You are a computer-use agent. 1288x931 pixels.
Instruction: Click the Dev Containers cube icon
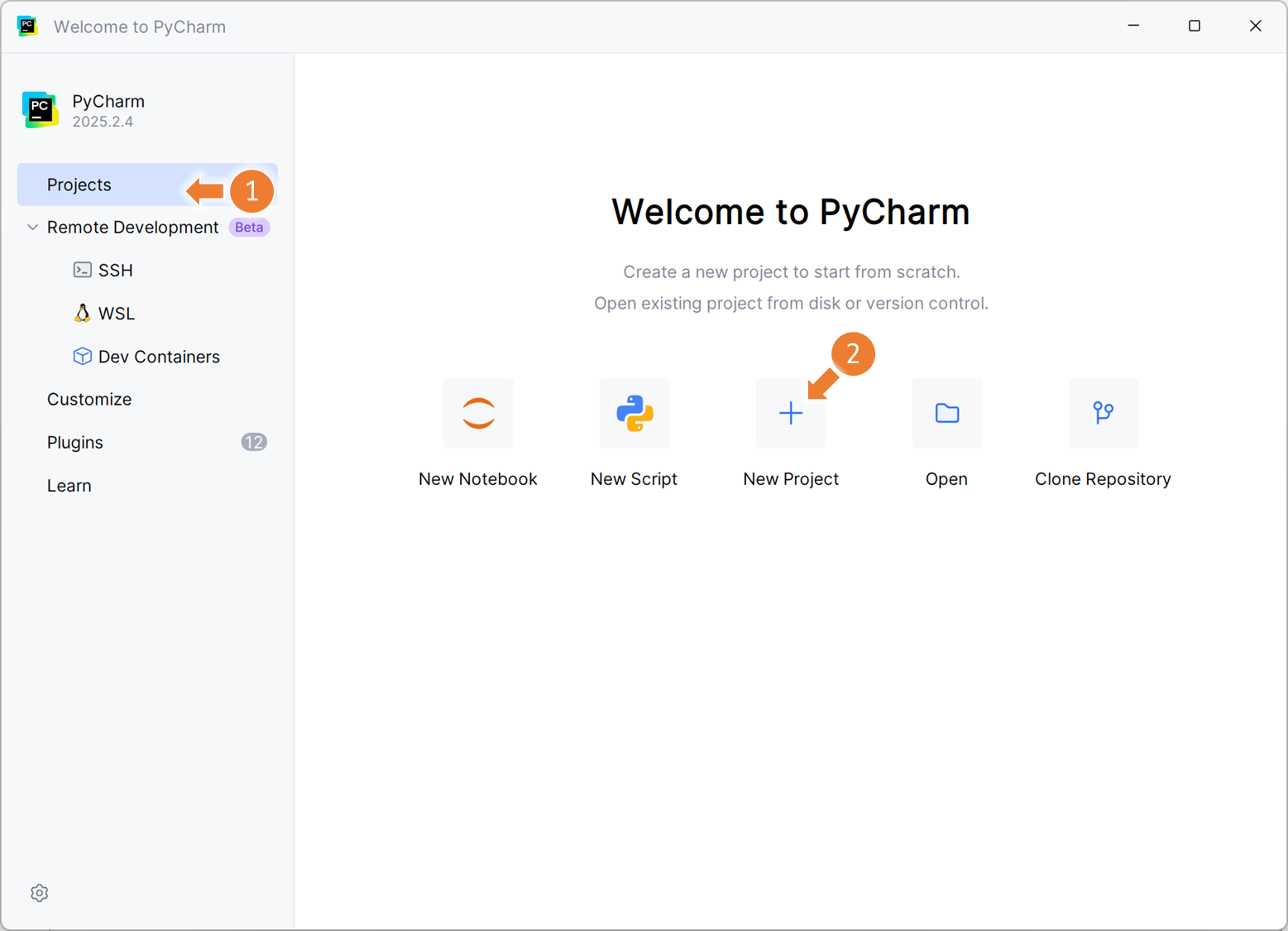coord(82,356)
